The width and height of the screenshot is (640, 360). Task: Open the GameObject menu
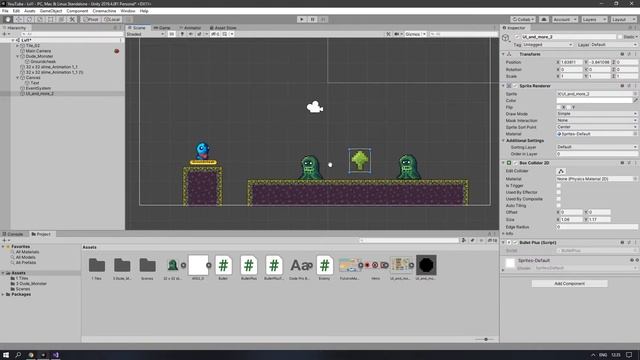pos(51,11)
